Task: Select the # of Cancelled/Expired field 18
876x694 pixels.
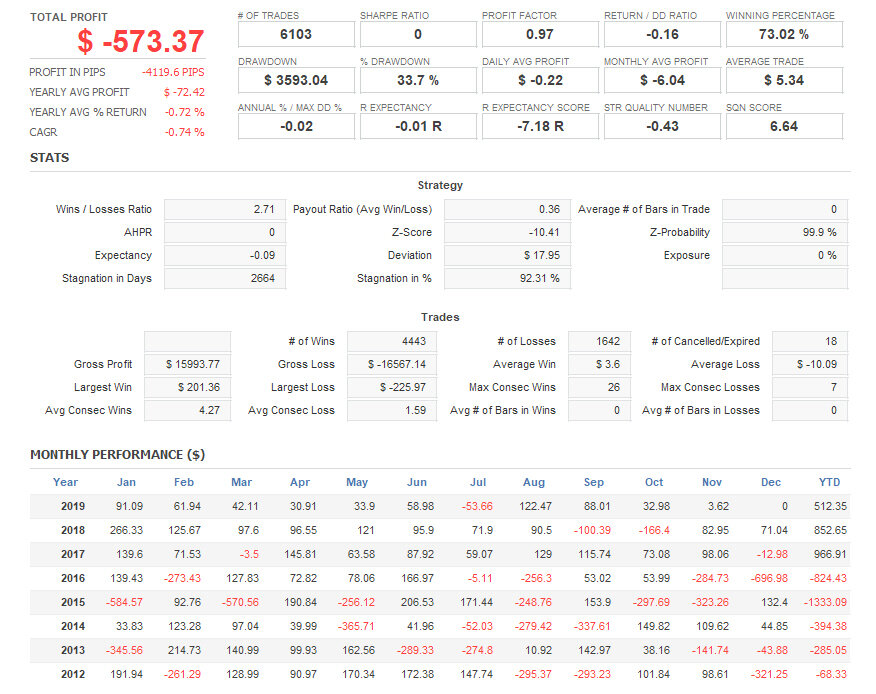Action: click(810, 341)
